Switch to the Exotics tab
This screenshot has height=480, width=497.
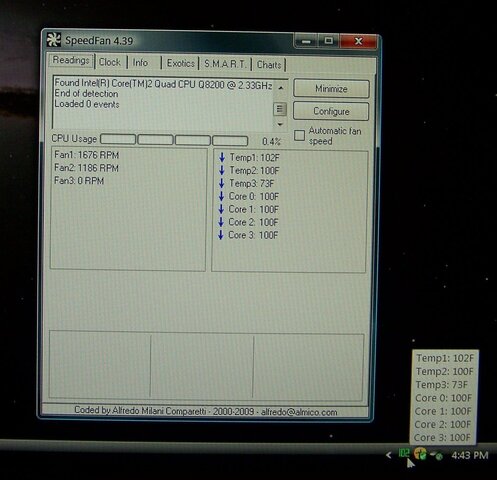pos(180,63)
